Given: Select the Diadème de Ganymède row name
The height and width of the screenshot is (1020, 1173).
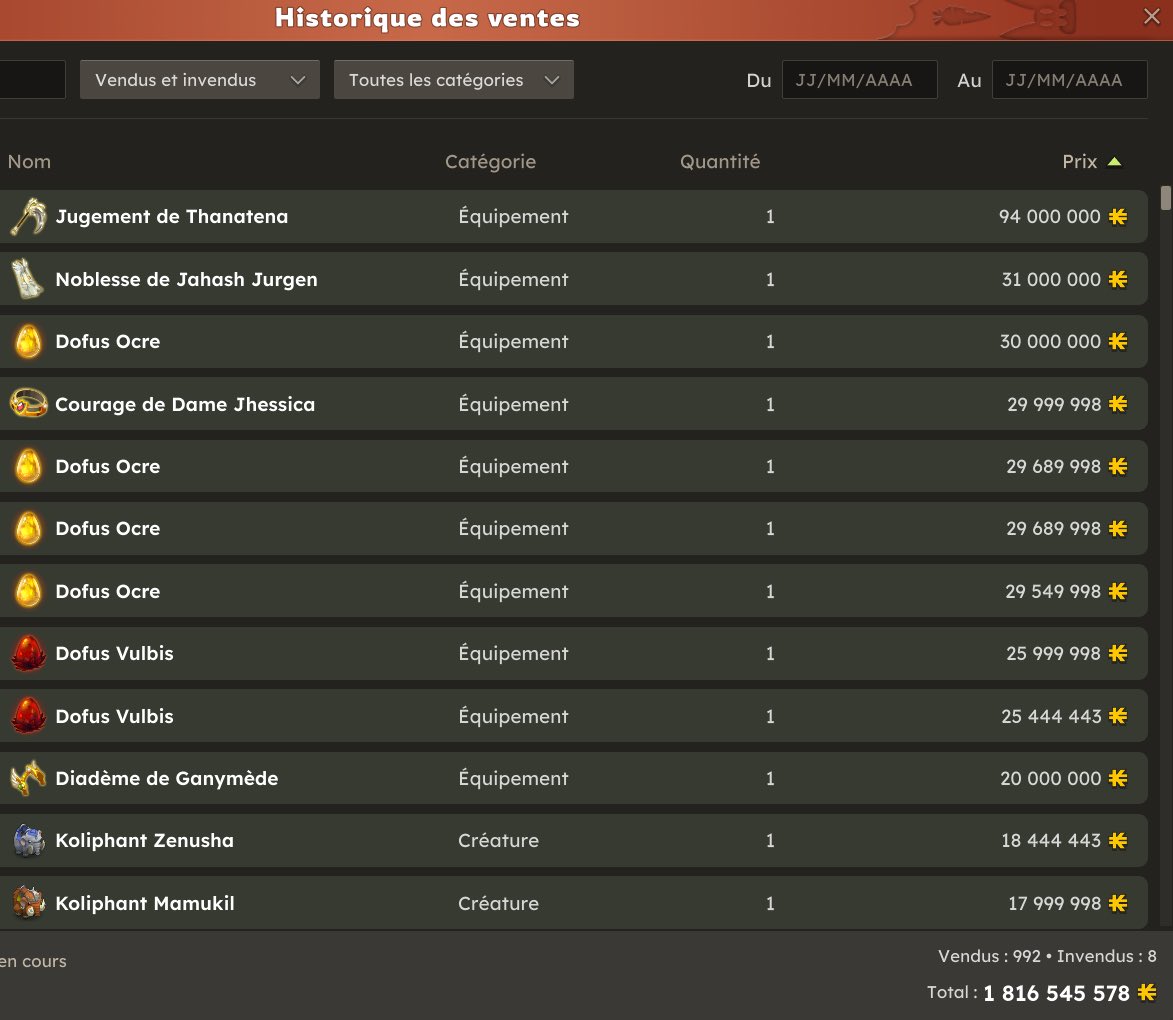Looking at the screenshot, I should tap(167, 778).
